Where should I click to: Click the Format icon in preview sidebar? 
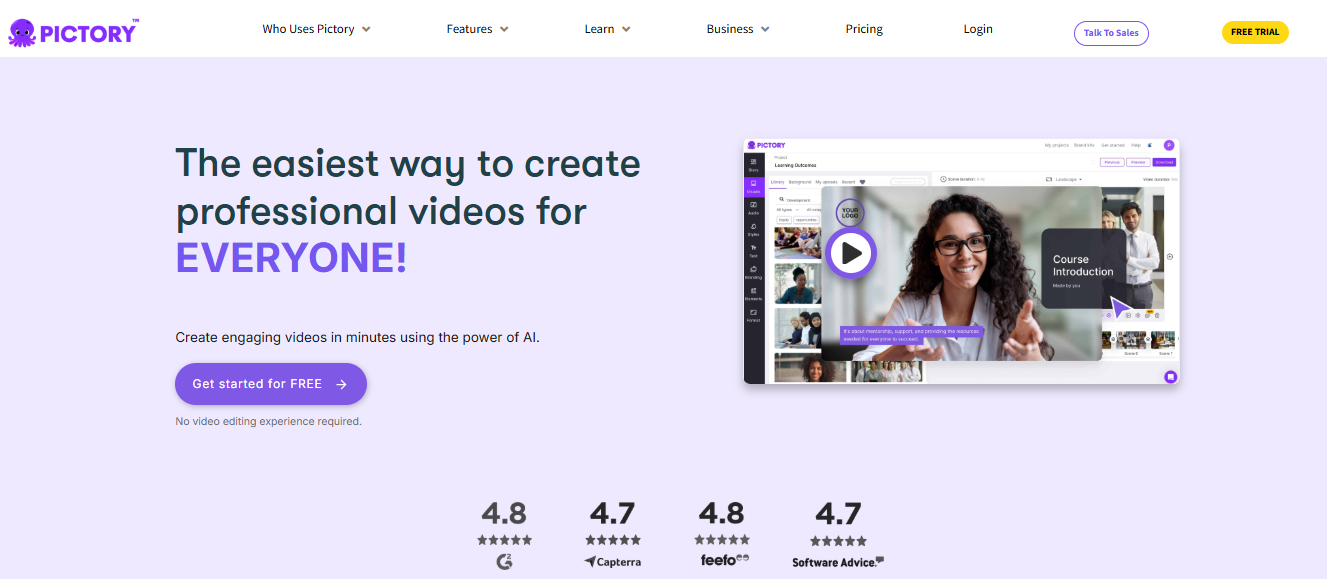pos(753,315)
